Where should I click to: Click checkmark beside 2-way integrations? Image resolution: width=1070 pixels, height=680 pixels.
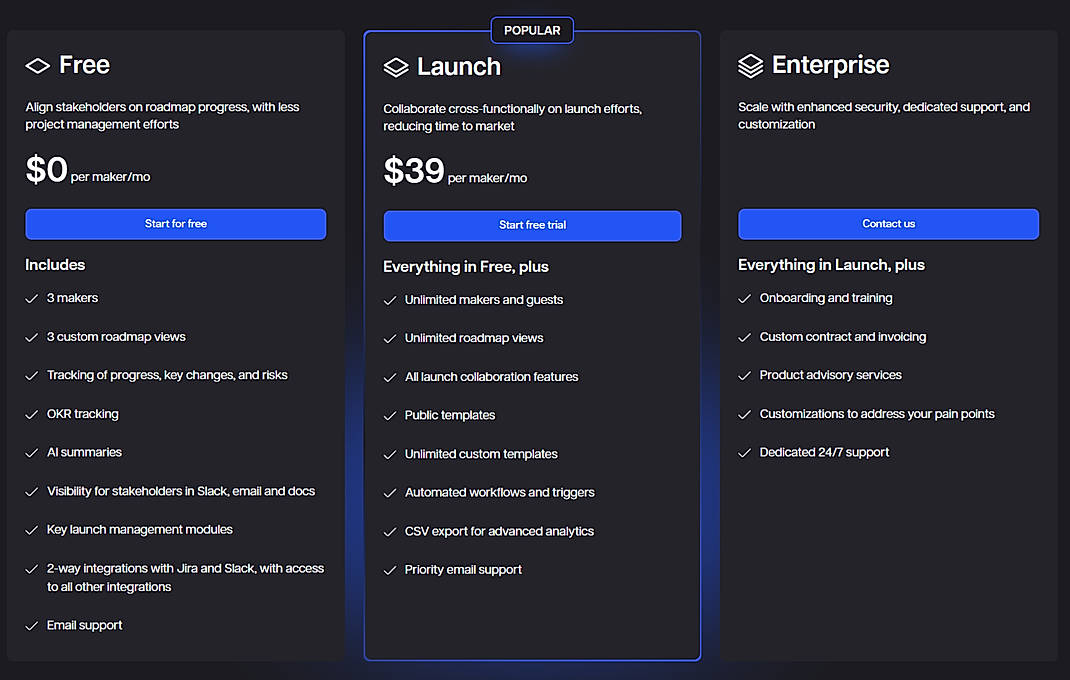pyautogui.click(x=31, y=569)
